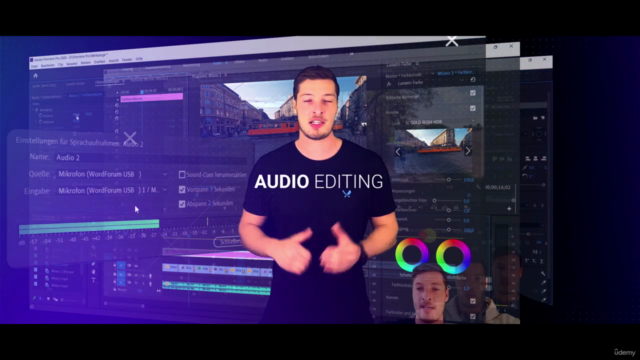Viewport: 640px width, 360px height.
Task: Expand the Bewegung effect group
Action: coord(34,110)
